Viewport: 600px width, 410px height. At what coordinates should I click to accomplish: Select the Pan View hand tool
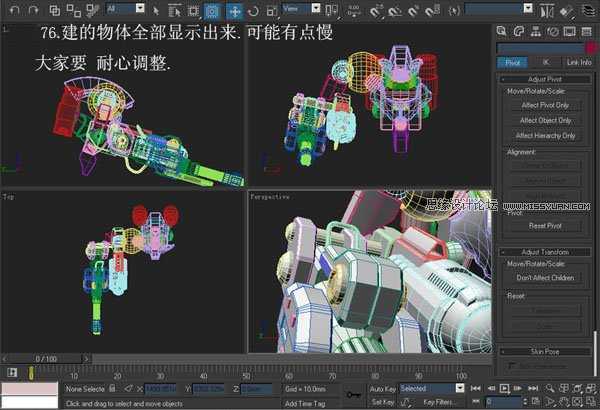point(564,402)
